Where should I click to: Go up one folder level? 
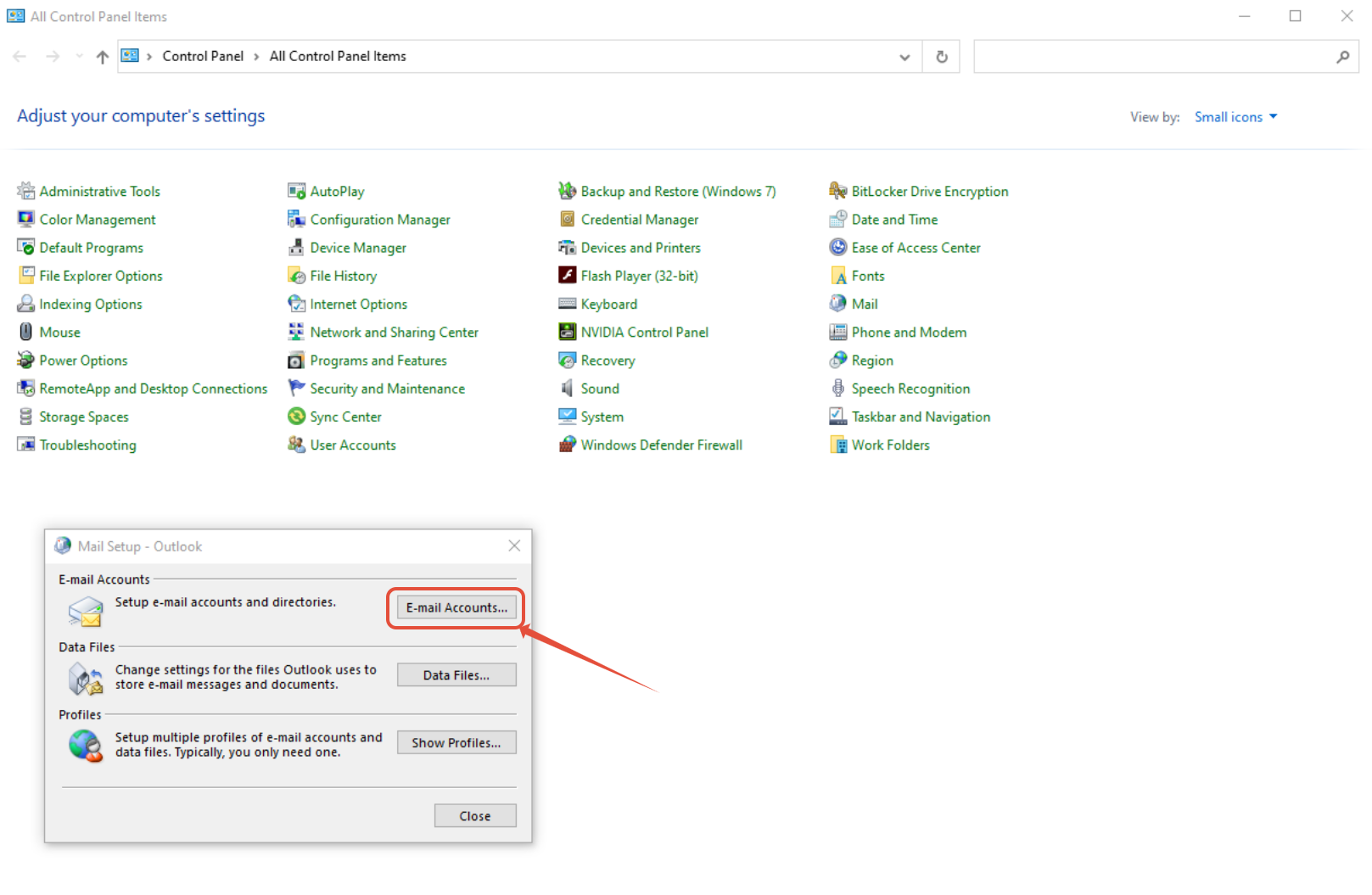[103, 57]
